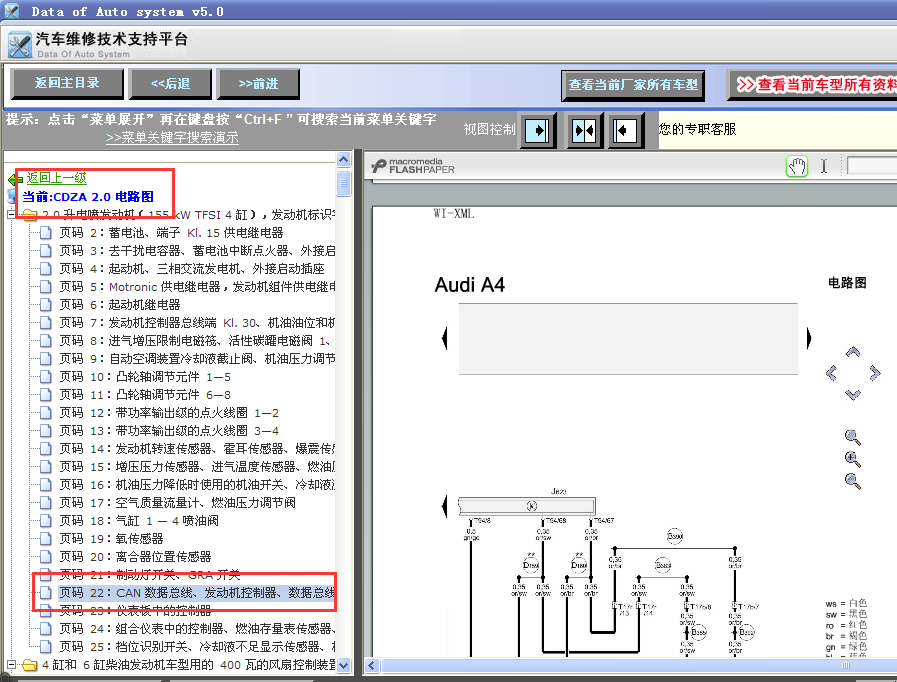Image resolution: width=897 pixels, height=682 pixels.
Task: Open 页码 21: 制动灯开关
Action: (149, 575)
